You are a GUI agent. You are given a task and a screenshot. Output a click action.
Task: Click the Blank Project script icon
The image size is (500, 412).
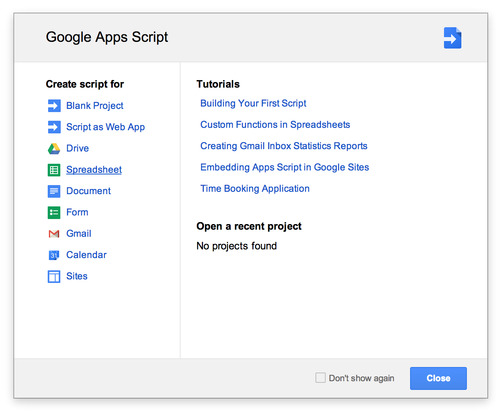tap(54, 106)
